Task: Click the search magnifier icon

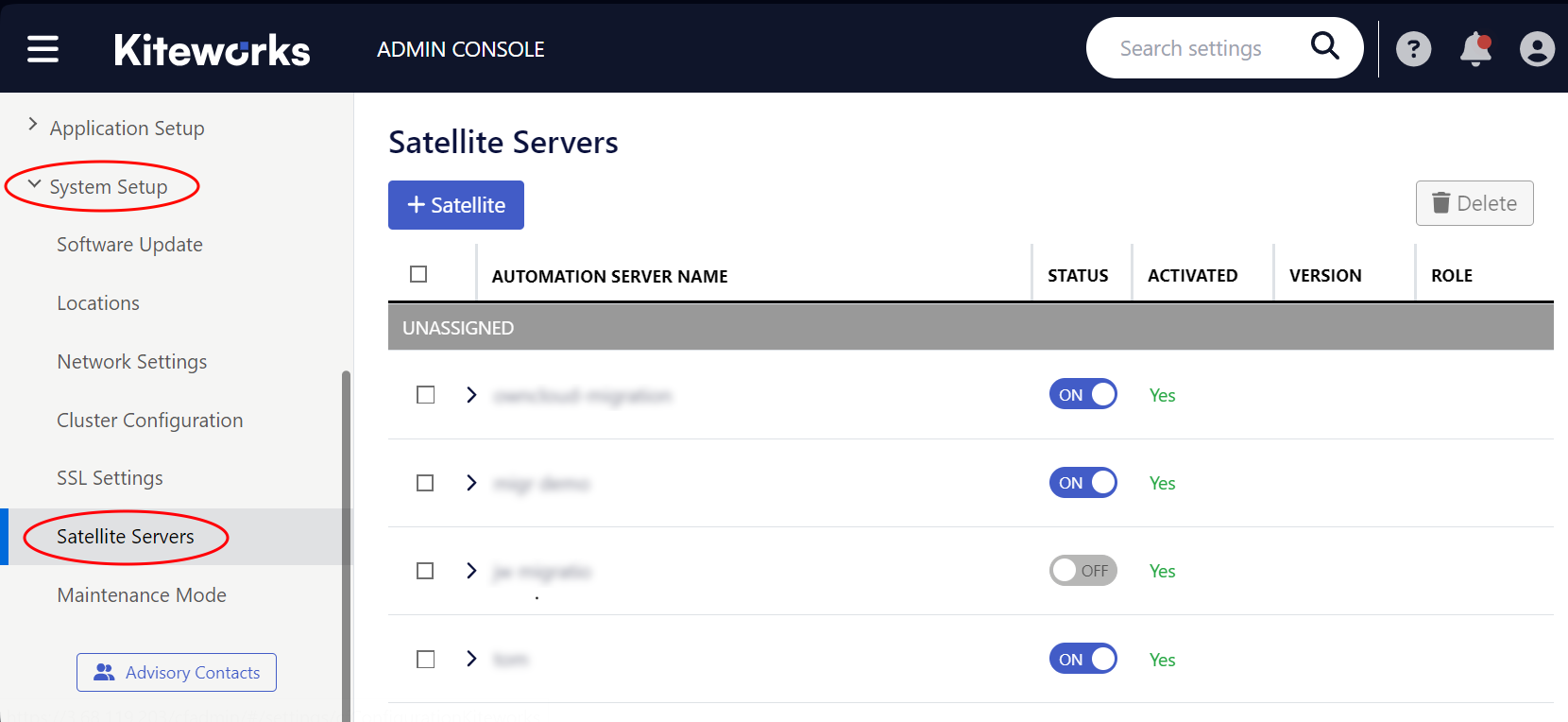Action: click(1325, 45)
